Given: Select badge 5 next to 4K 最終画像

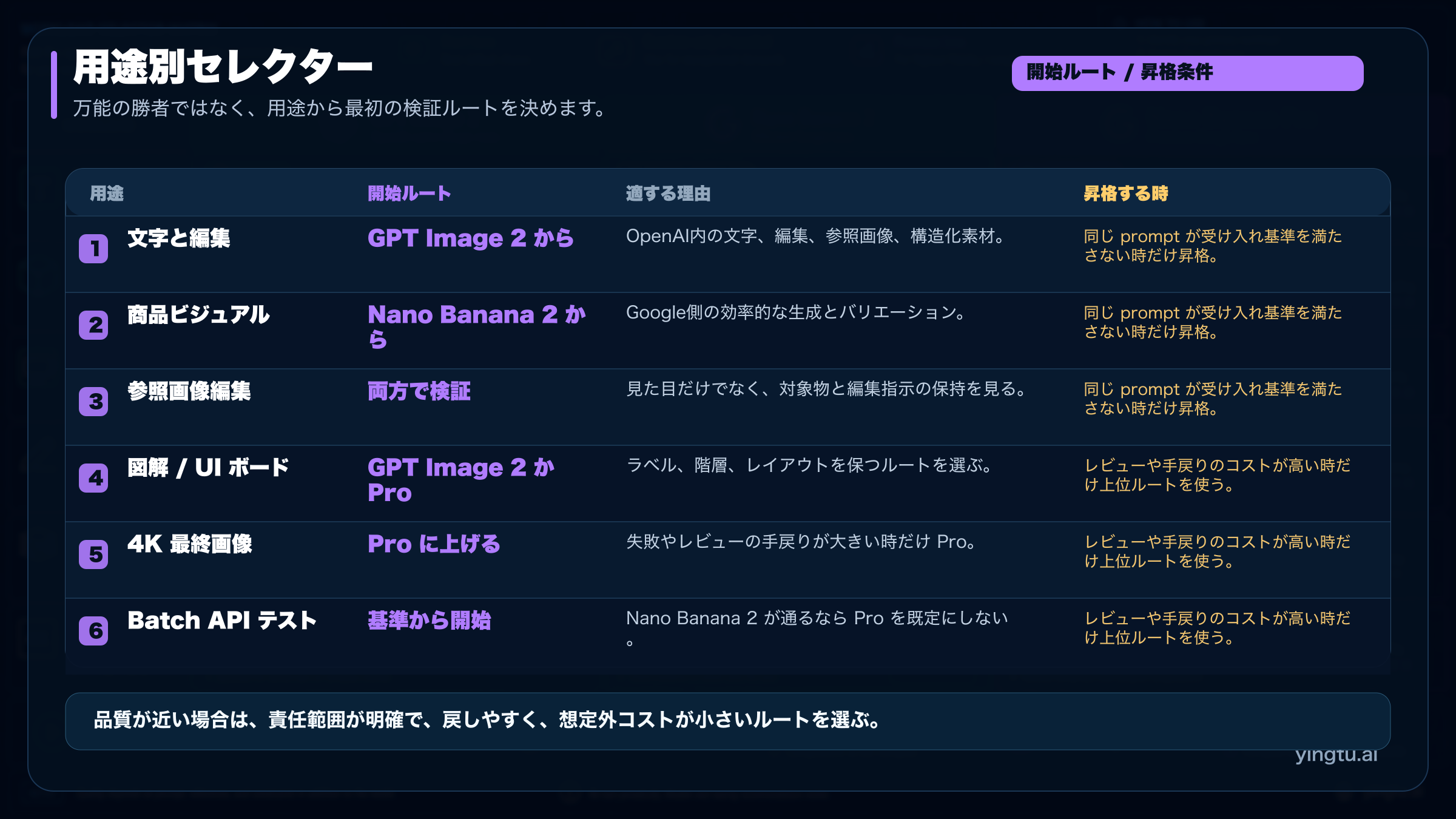Looking at the screenshot, I should click(x=94, y=554).
